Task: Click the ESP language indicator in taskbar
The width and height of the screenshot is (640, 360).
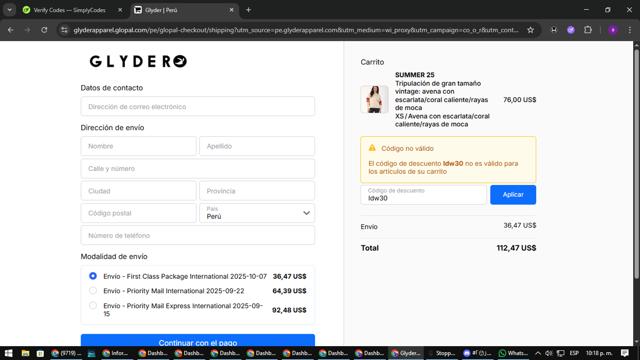Action: pos(574,353)
